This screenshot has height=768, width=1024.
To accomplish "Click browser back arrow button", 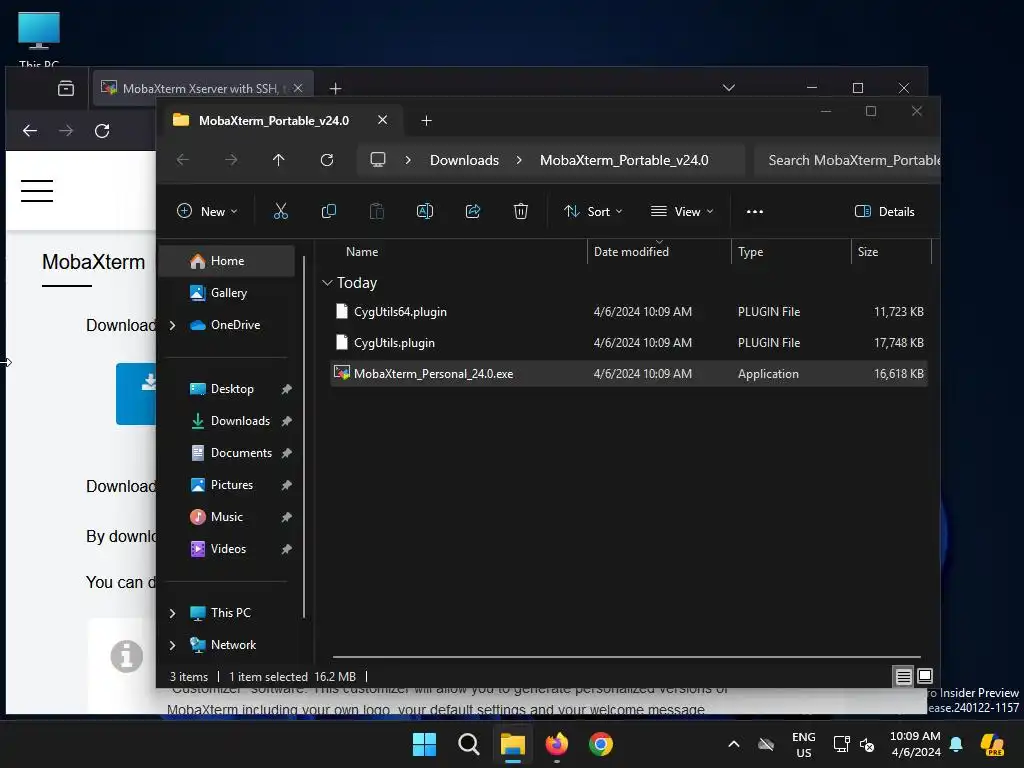I will [x=30, y=131].
